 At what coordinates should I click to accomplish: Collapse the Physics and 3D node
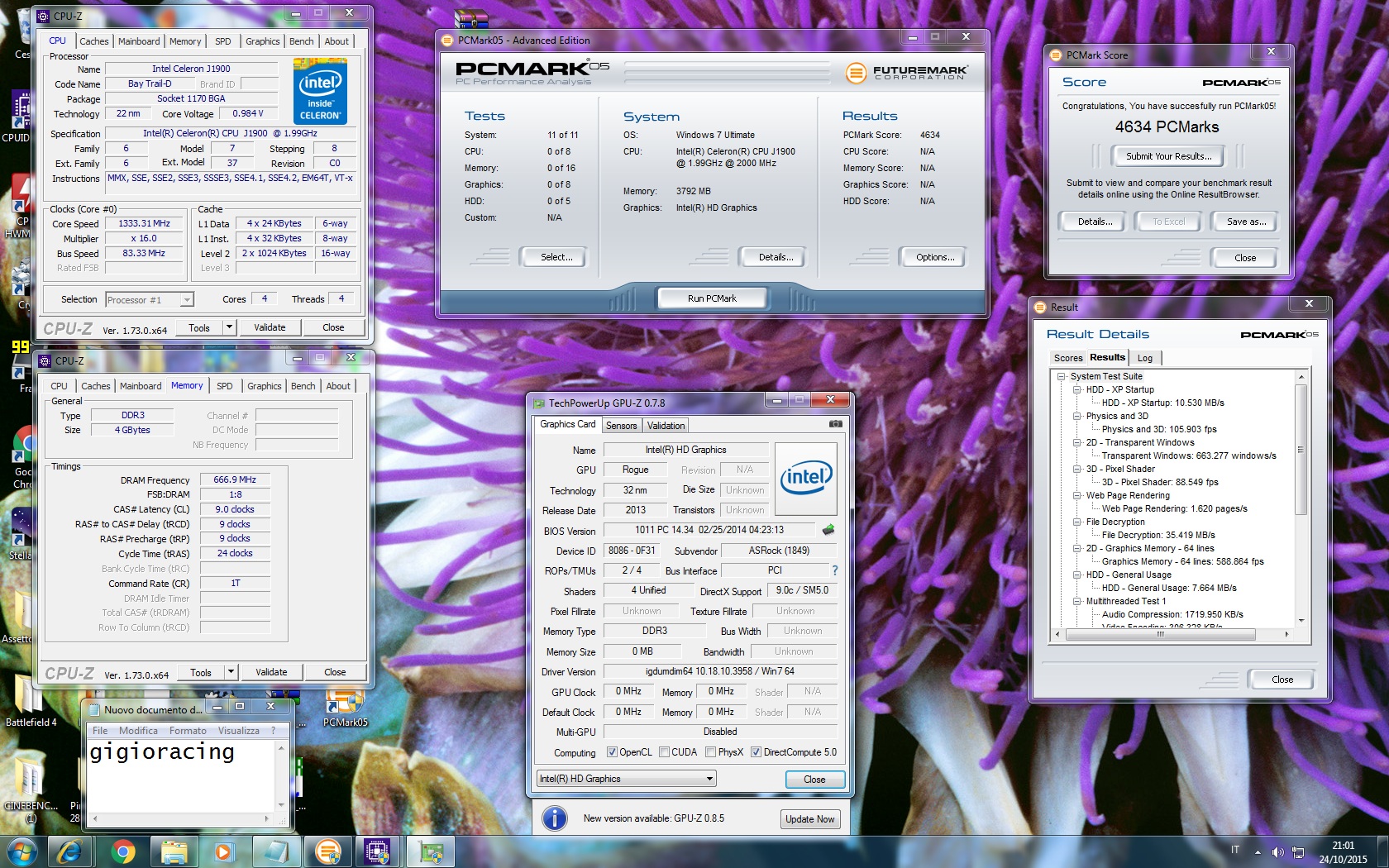coord(1076,417)
